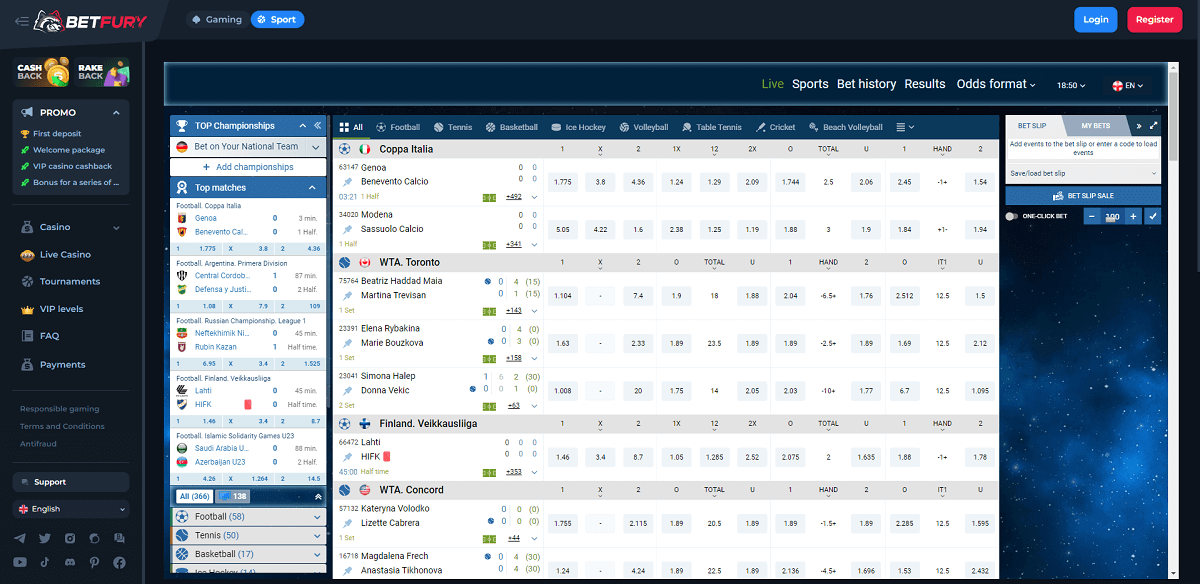Filter live events by Cricket
This screenshot has height=584, width=1200.
(x=776, y=127)
